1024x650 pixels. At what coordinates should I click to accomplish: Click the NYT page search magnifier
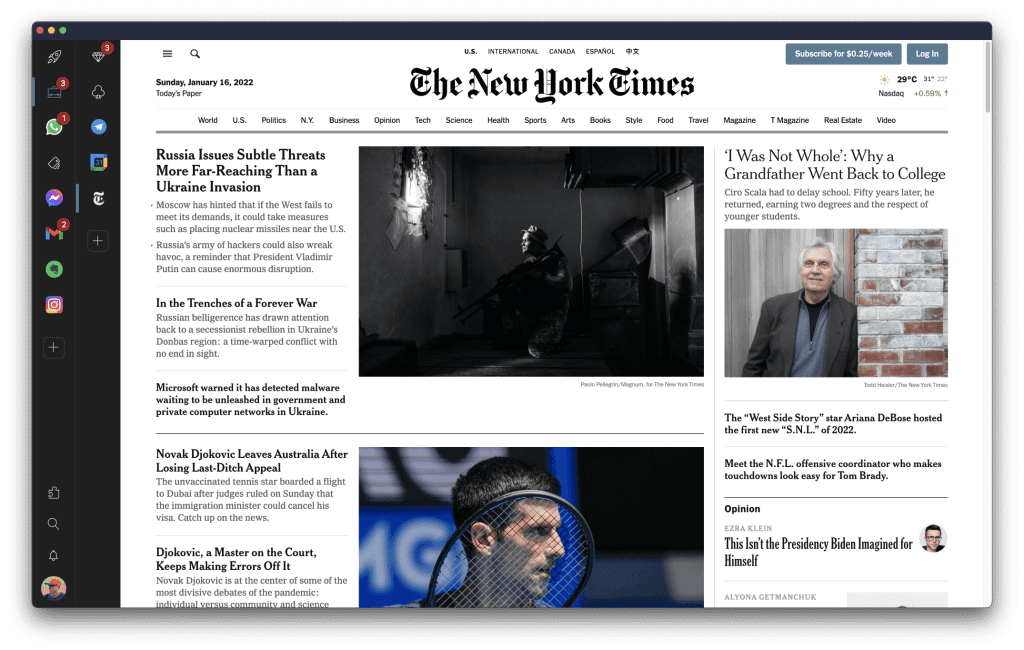point(195,54)
